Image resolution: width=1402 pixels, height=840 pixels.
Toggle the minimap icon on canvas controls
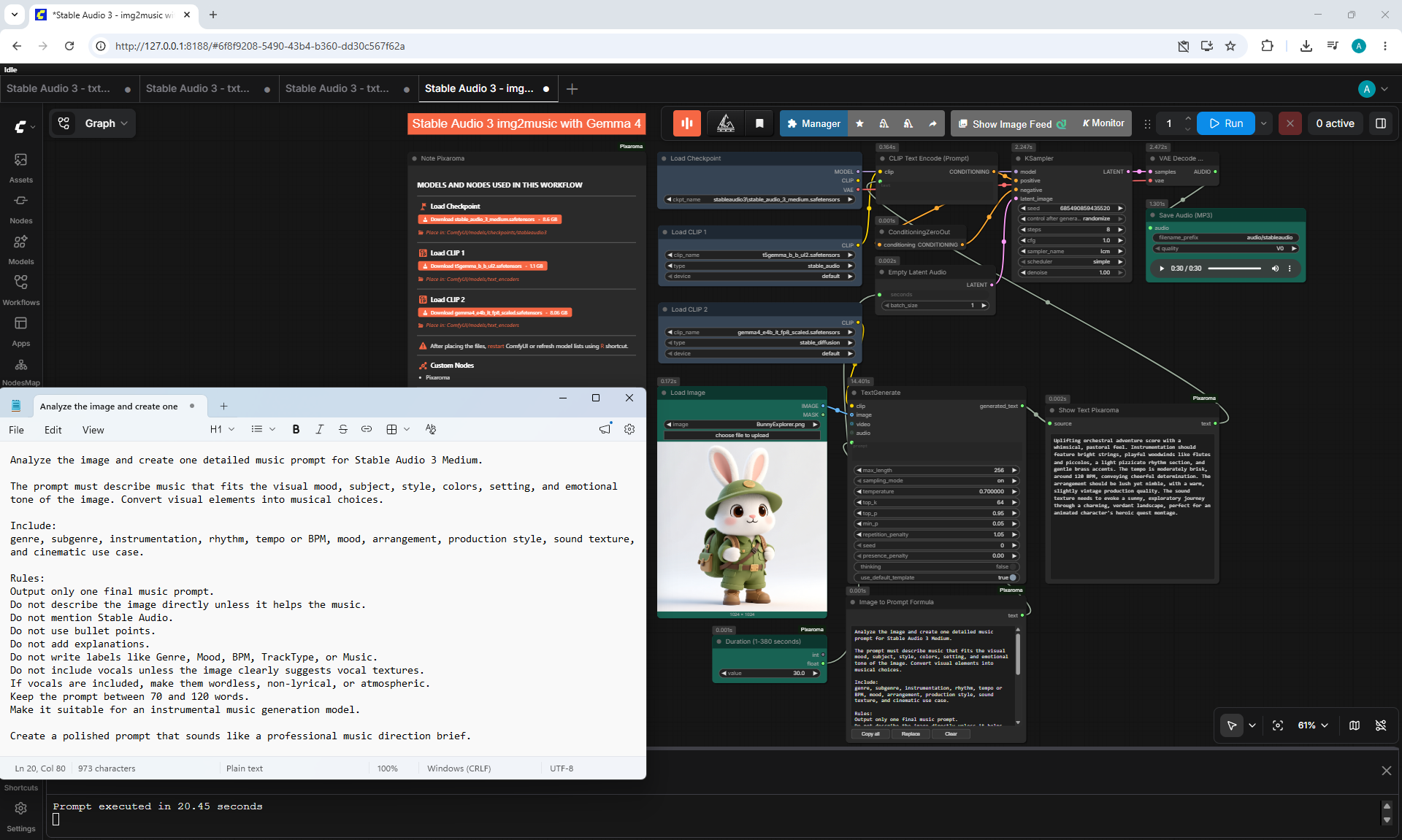[x=1355, y=725]
